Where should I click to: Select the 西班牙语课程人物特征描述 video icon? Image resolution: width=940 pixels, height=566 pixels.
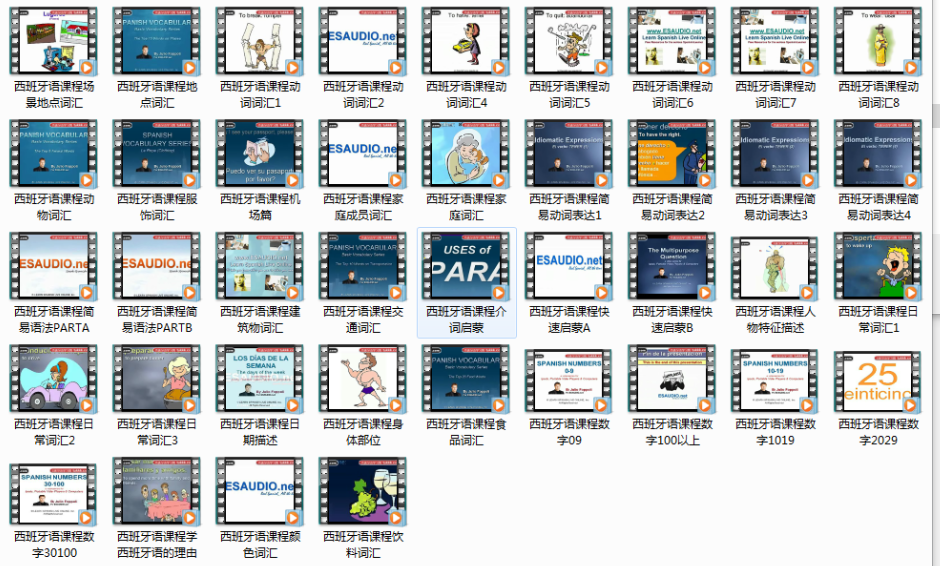[x=774, y=266]
